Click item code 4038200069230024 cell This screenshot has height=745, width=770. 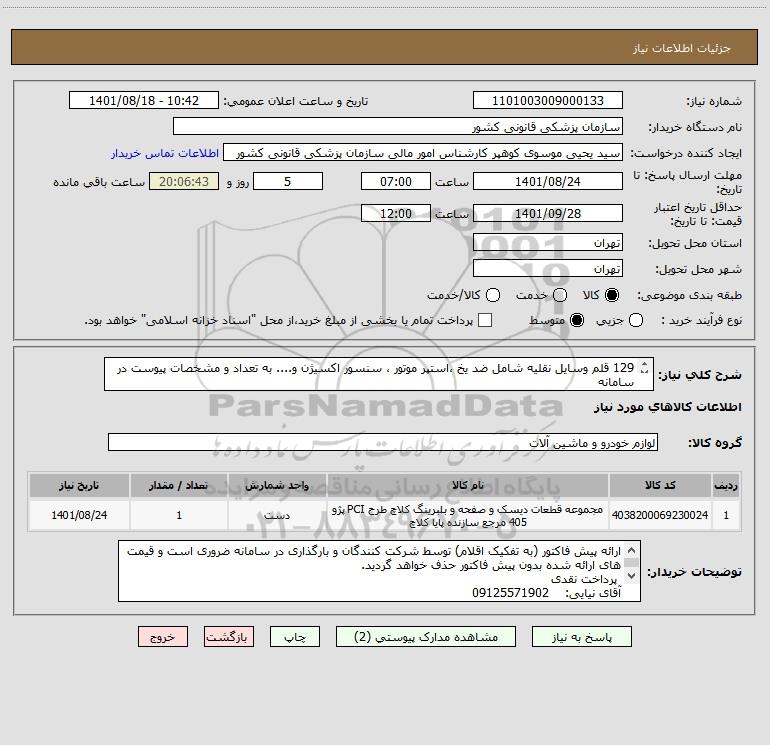660,515
